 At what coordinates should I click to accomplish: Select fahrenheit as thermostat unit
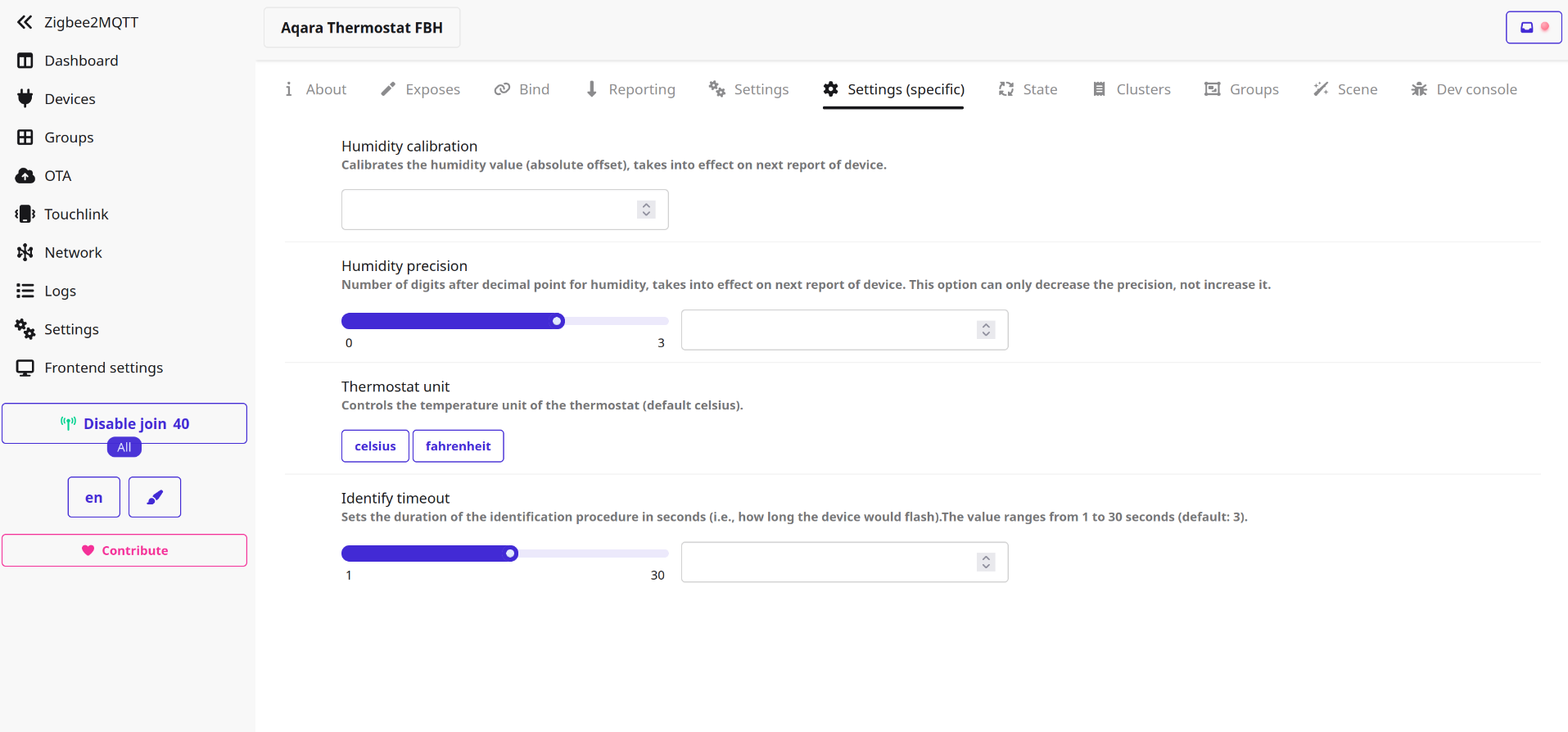click(x=458, y=446)
